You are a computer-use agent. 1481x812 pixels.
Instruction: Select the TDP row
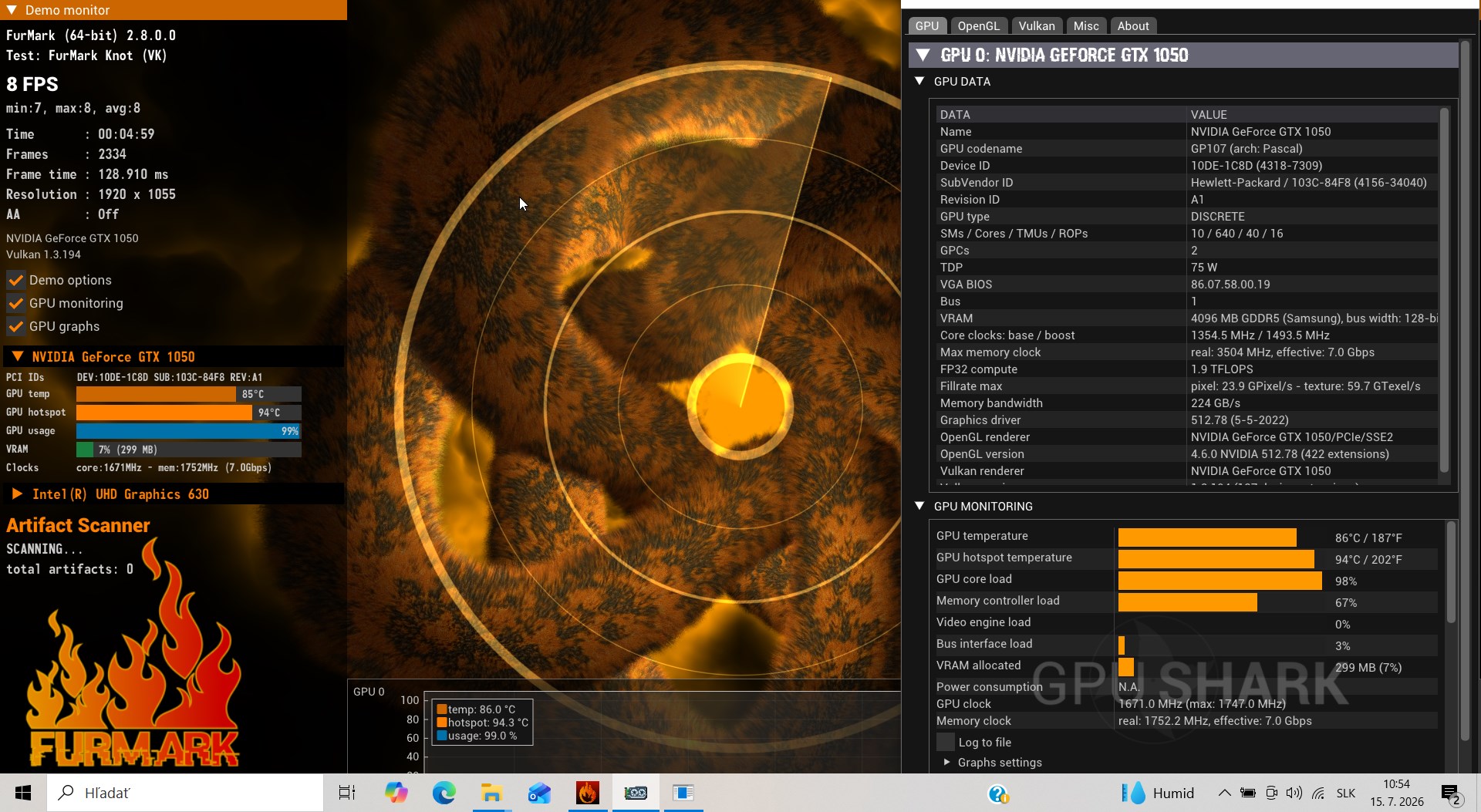pyautogui.click(x=1186, y=267)
